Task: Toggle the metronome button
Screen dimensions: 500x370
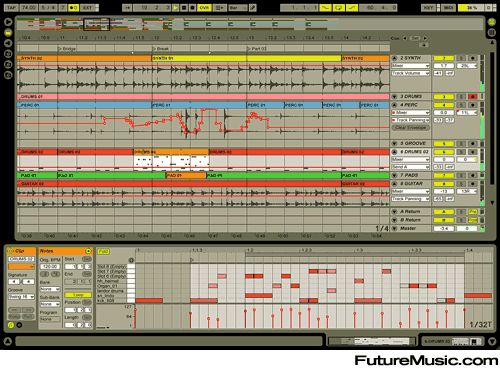Action: [x=73, y=7]
